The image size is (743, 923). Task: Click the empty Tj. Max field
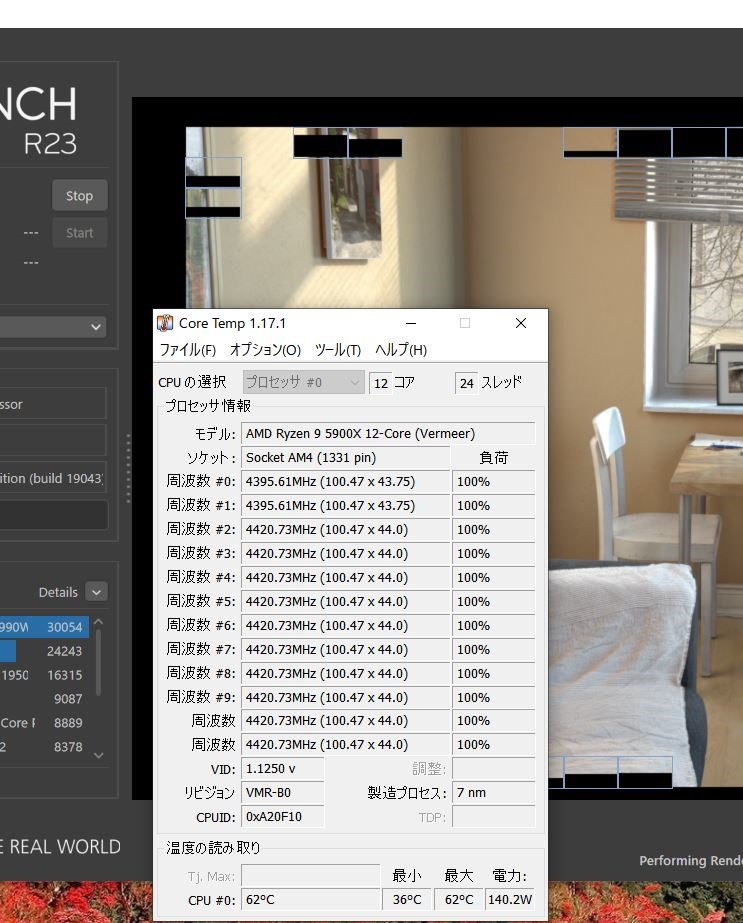click(x=311, y=876)
